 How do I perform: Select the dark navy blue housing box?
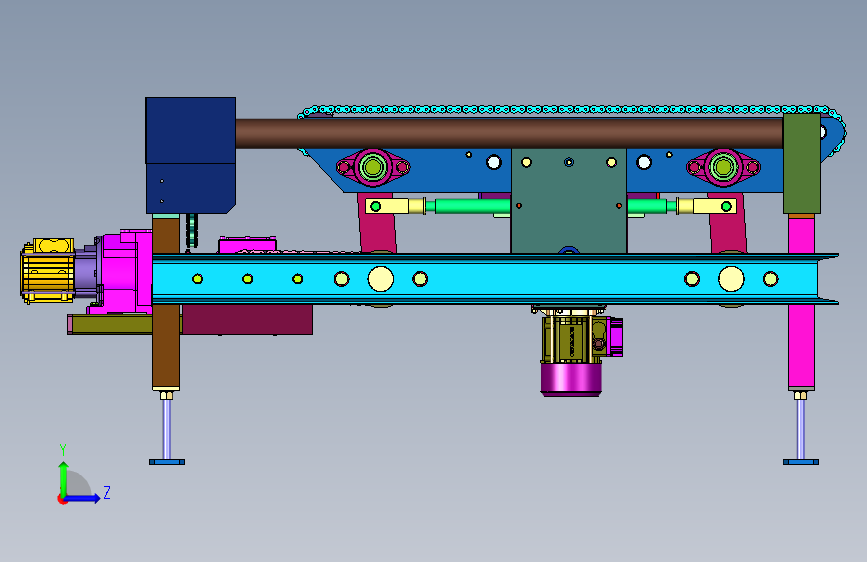tap(190, 155)
